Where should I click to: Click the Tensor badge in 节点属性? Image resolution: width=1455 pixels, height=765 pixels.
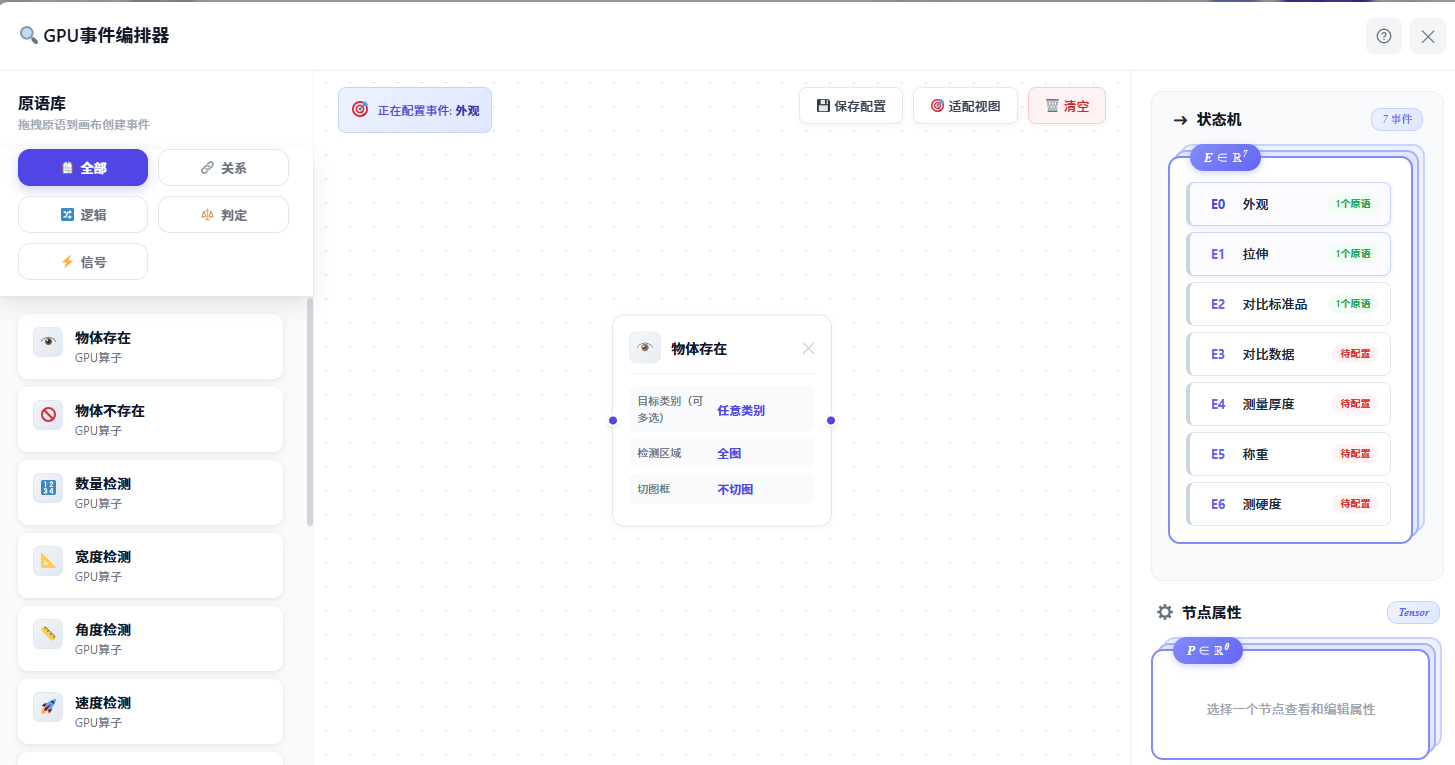tap(1413, 612)
